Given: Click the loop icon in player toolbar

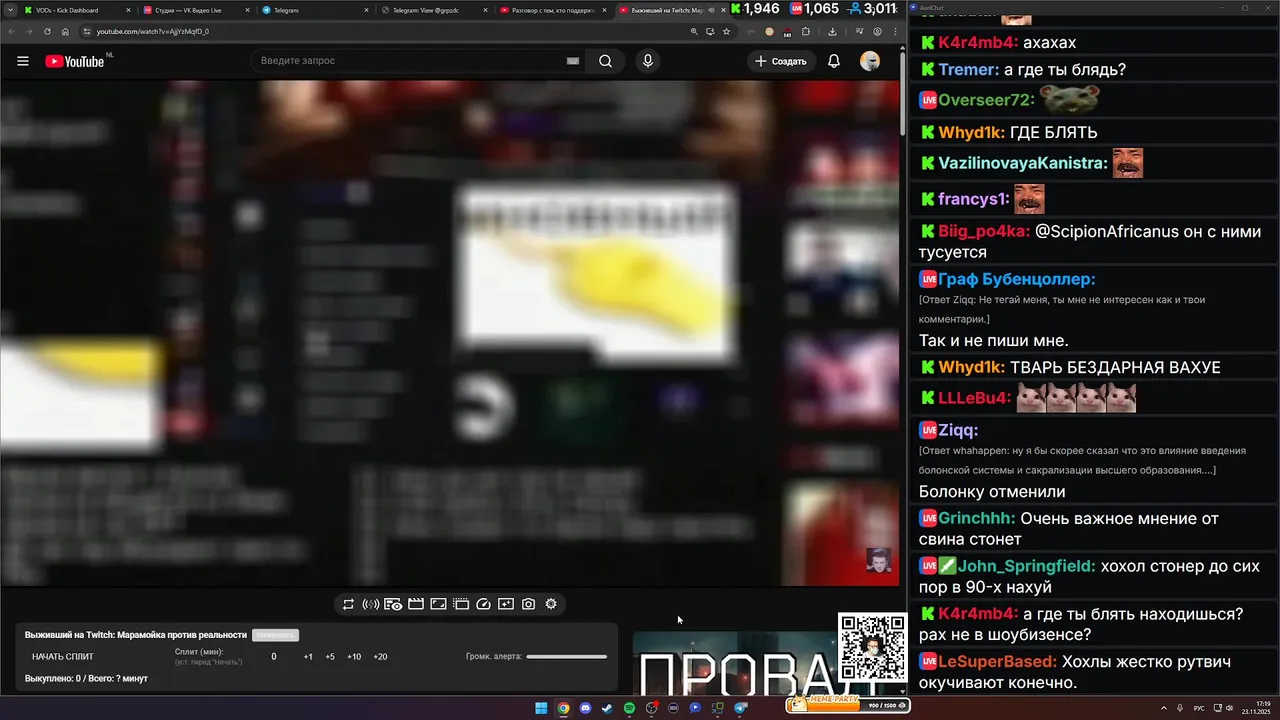Looking at the screenshot, I should (348, 604).
